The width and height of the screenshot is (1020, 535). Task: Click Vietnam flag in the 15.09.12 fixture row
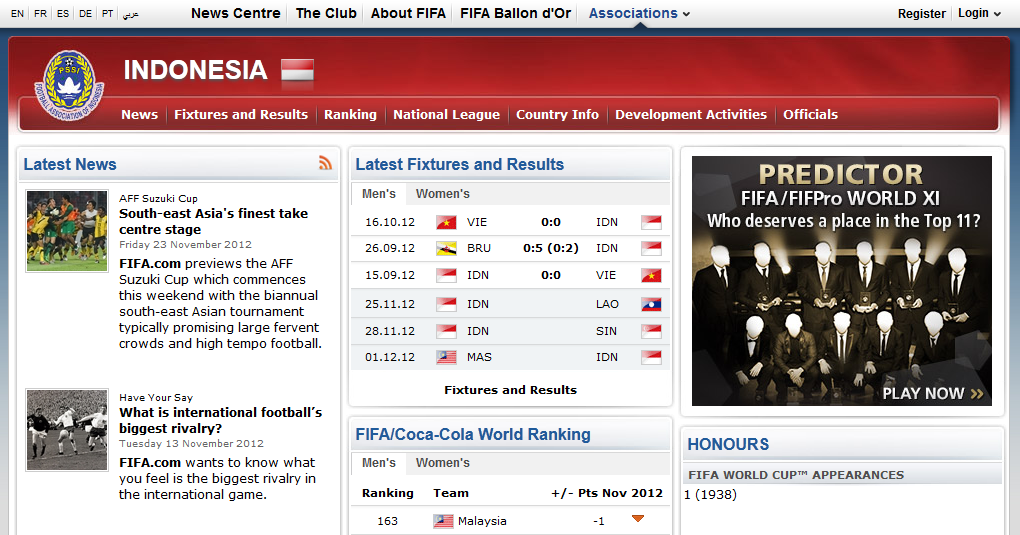point(651,275)
